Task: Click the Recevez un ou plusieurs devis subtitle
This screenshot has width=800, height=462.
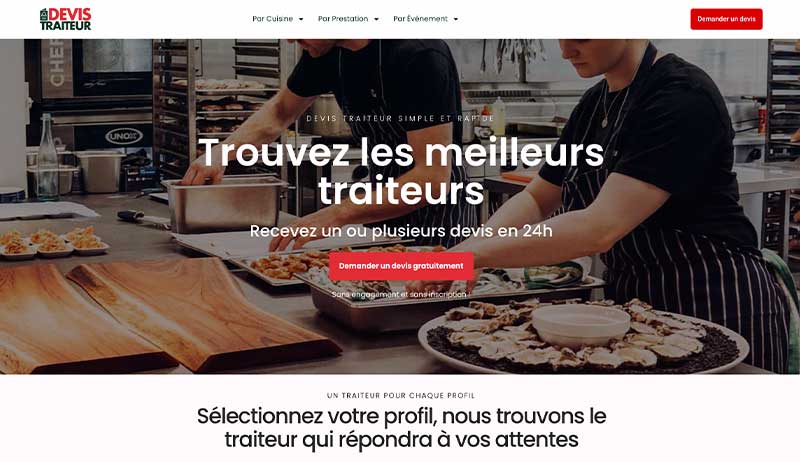Action: point(401,231)
